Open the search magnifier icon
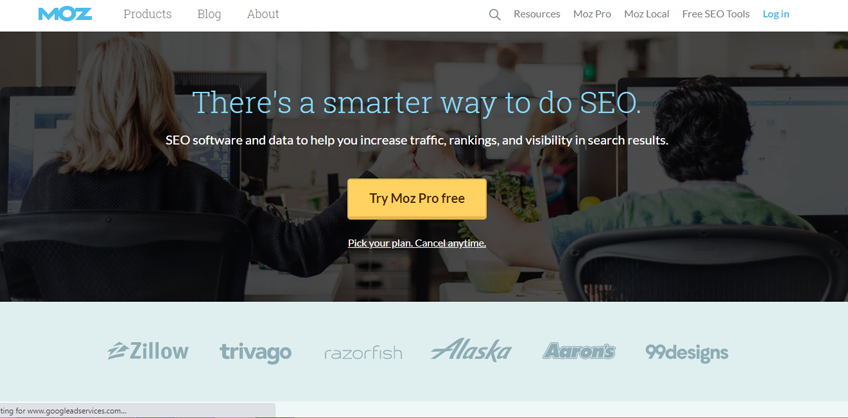Image resolution: width=848 pixels, height=418 pixels. pos(494,15)
